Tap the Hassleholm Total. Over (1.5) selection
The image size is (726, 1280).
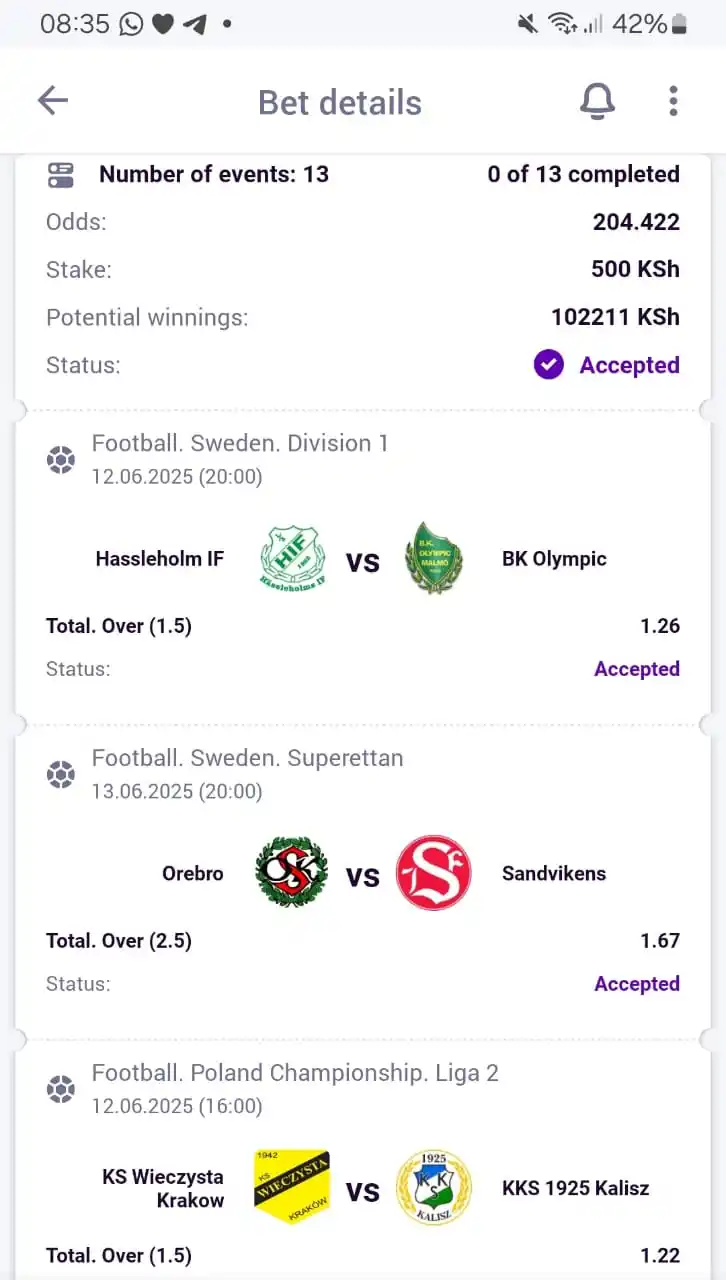point(119,626)
